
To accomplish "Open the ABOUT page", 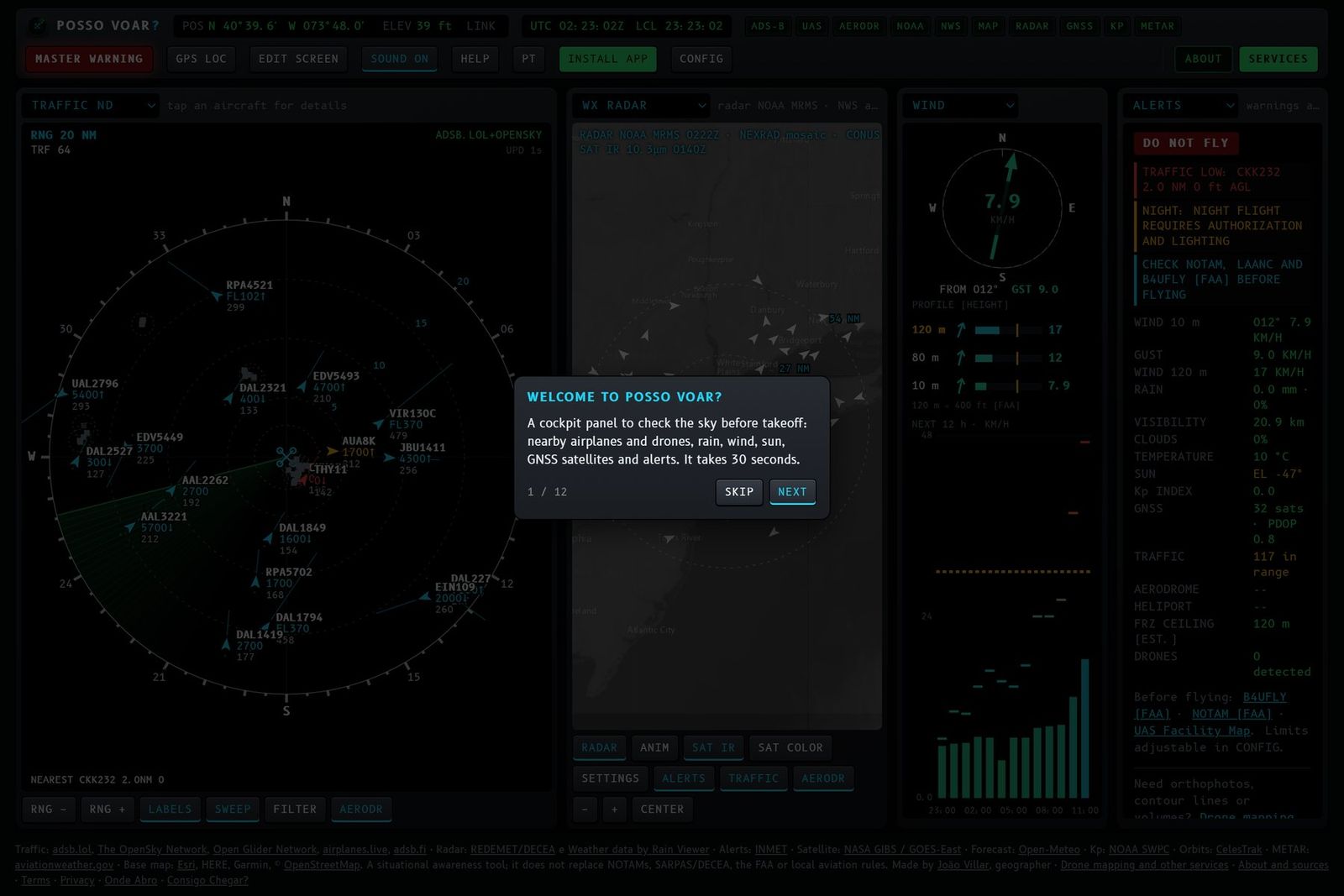I will click(x=1203, y=59).
